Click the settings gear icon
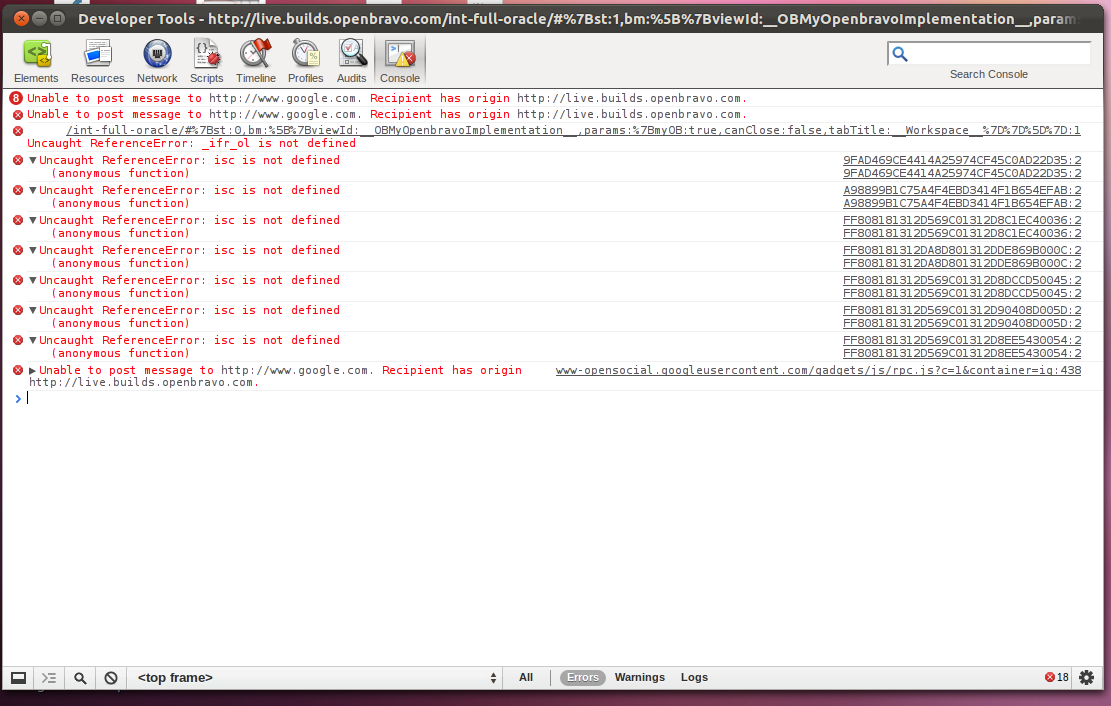1111x706 pixels. pyautogui.click(x=1086, y=678)
